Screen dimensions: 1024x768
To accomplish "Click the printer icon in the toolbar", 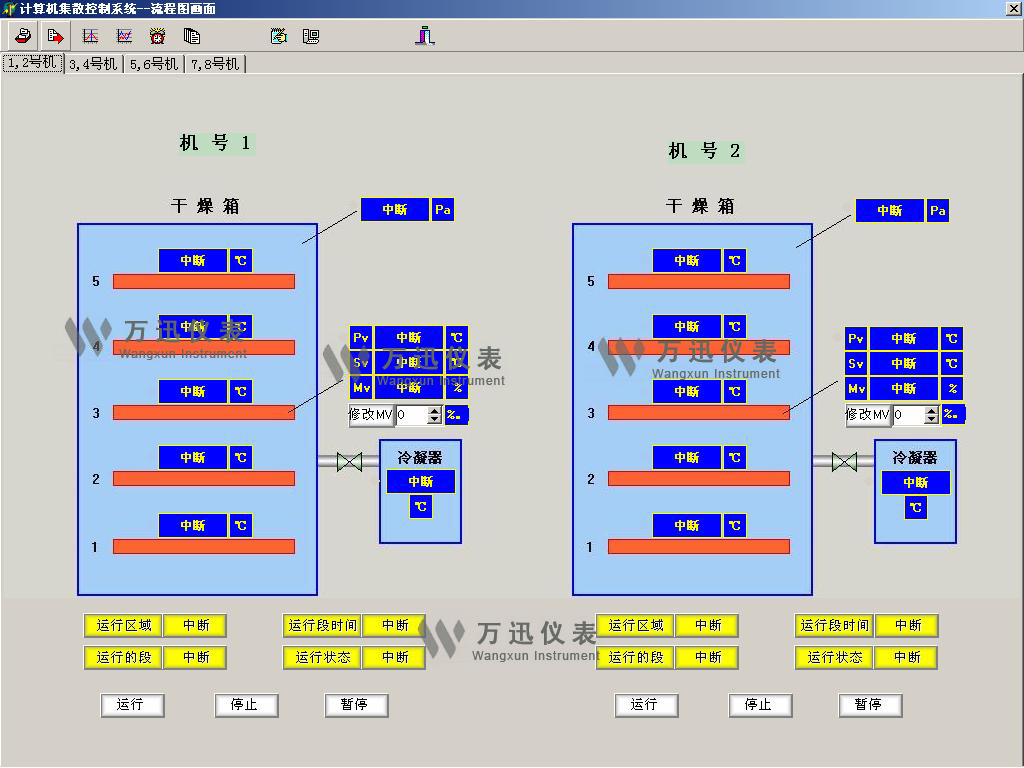I will pyautogui.click(x=22, y=36).
